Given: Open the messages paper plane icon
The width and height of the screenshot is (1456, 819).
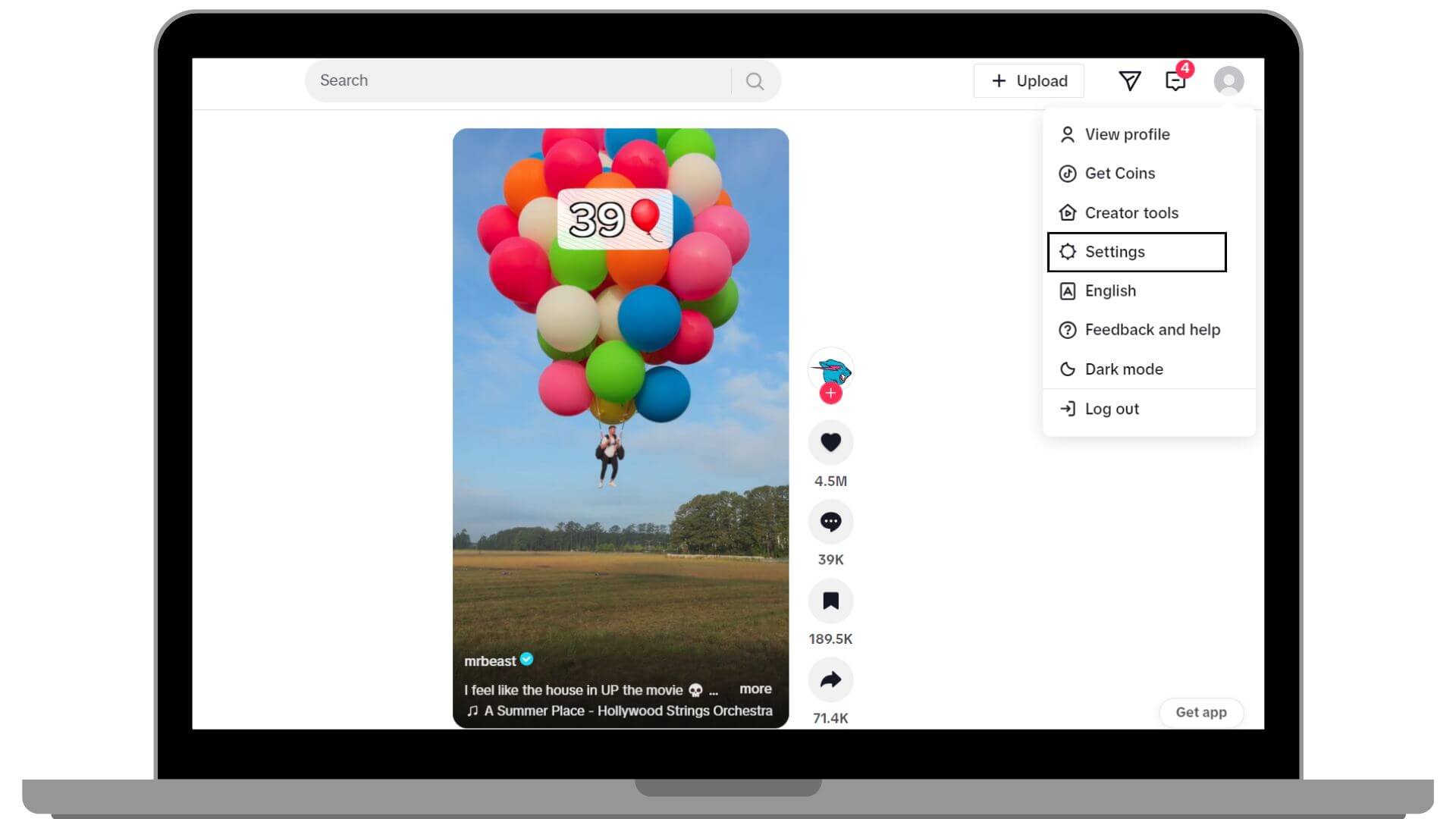Looking at the screenshot, I should pyautogui.click(x=1130, y=81).
